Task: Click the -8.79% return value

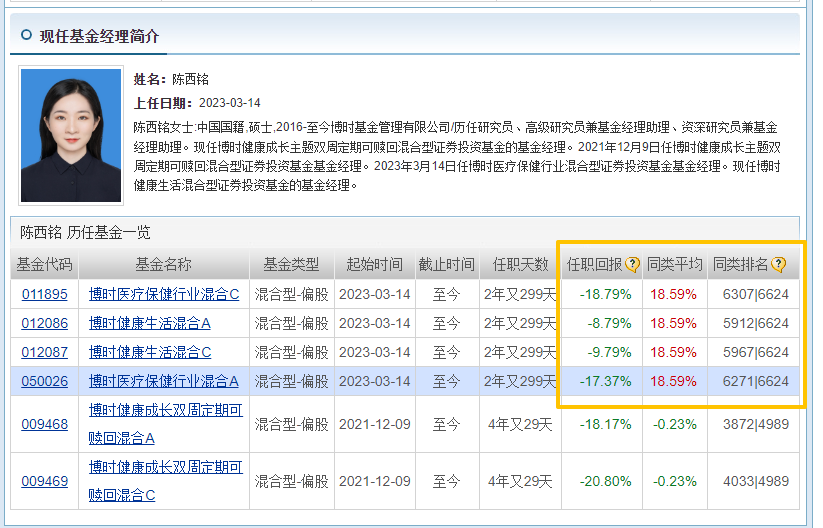Action: click(x=609, y=323)
